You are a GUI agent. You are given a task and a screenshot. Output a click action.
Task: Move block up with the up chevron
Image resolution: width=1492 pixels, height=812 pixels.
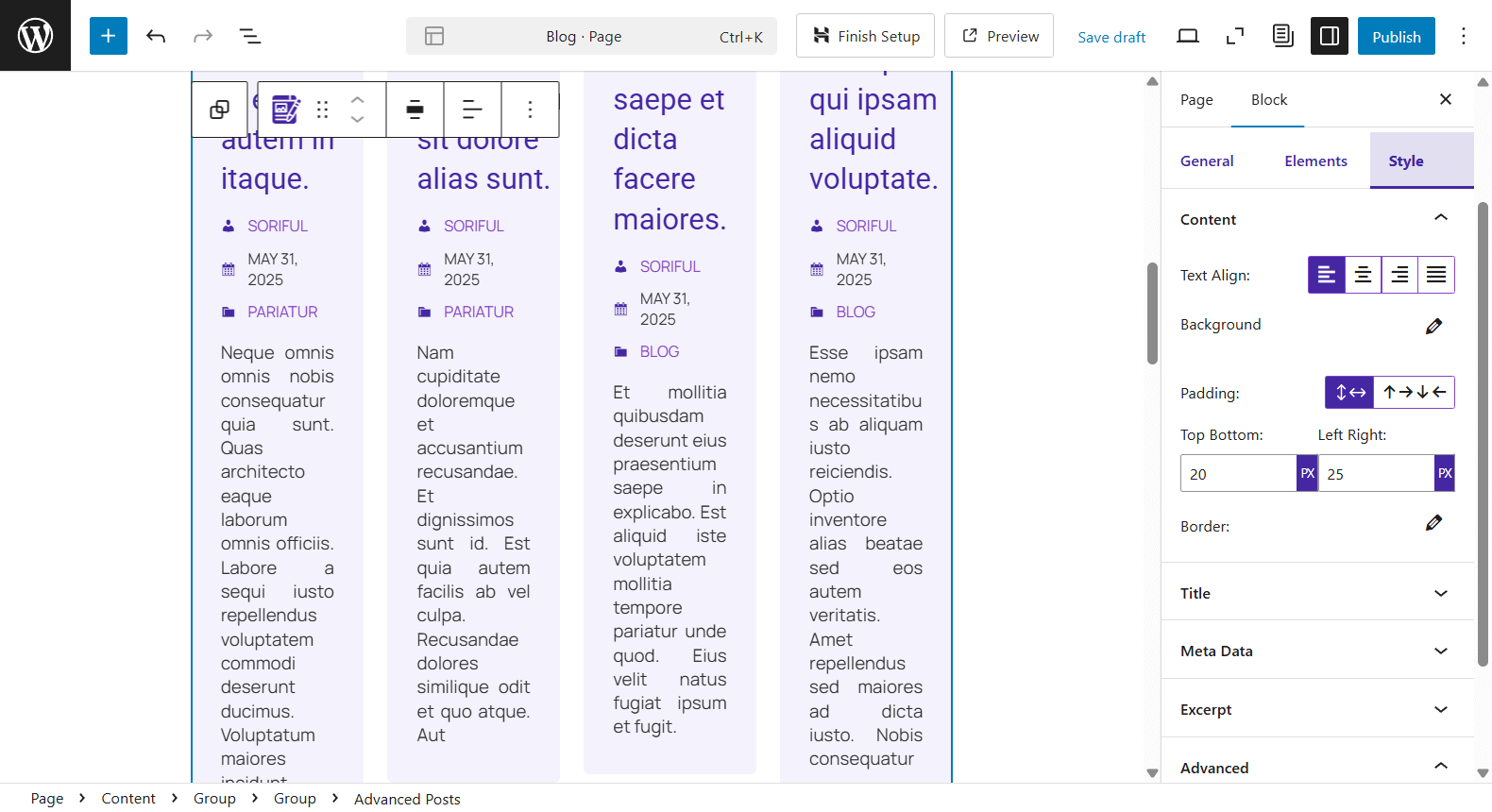(357, 99)
